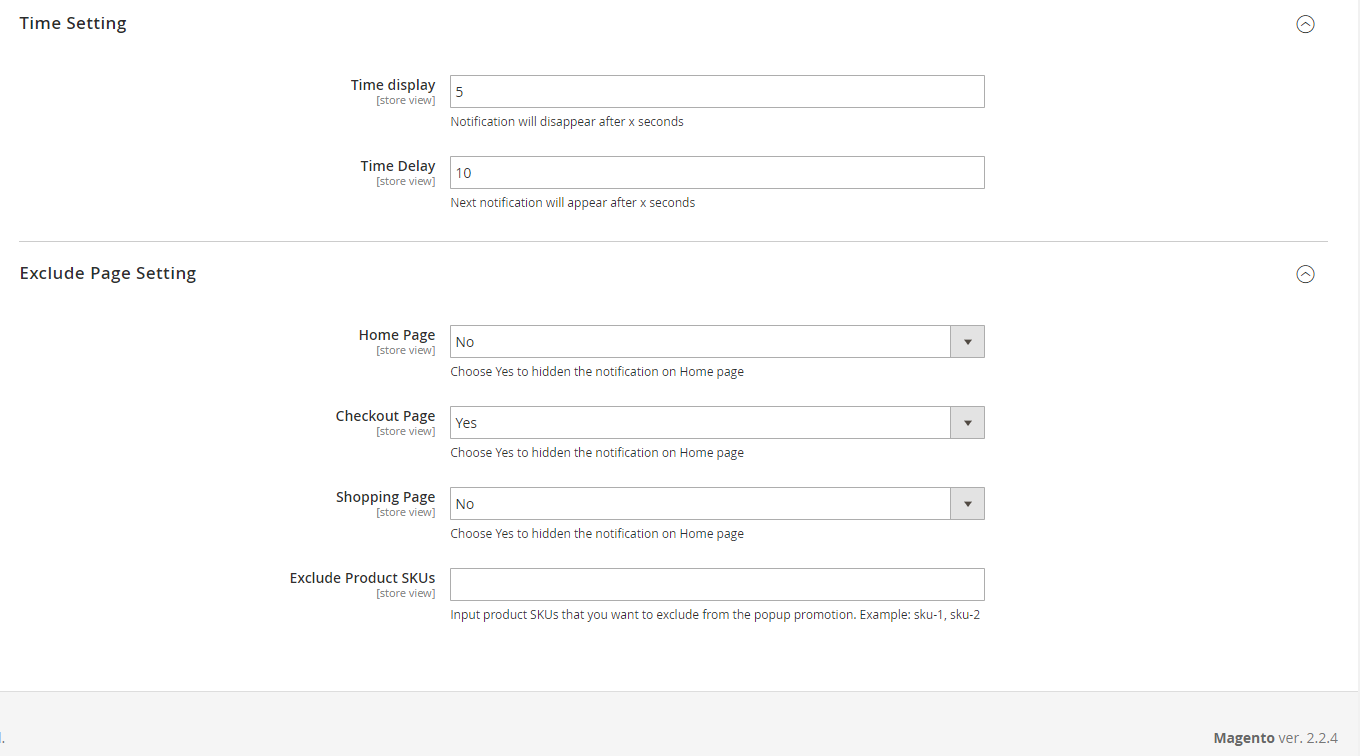Click into the Time Delay text box
1360x756 pixels.
[717, 173]
